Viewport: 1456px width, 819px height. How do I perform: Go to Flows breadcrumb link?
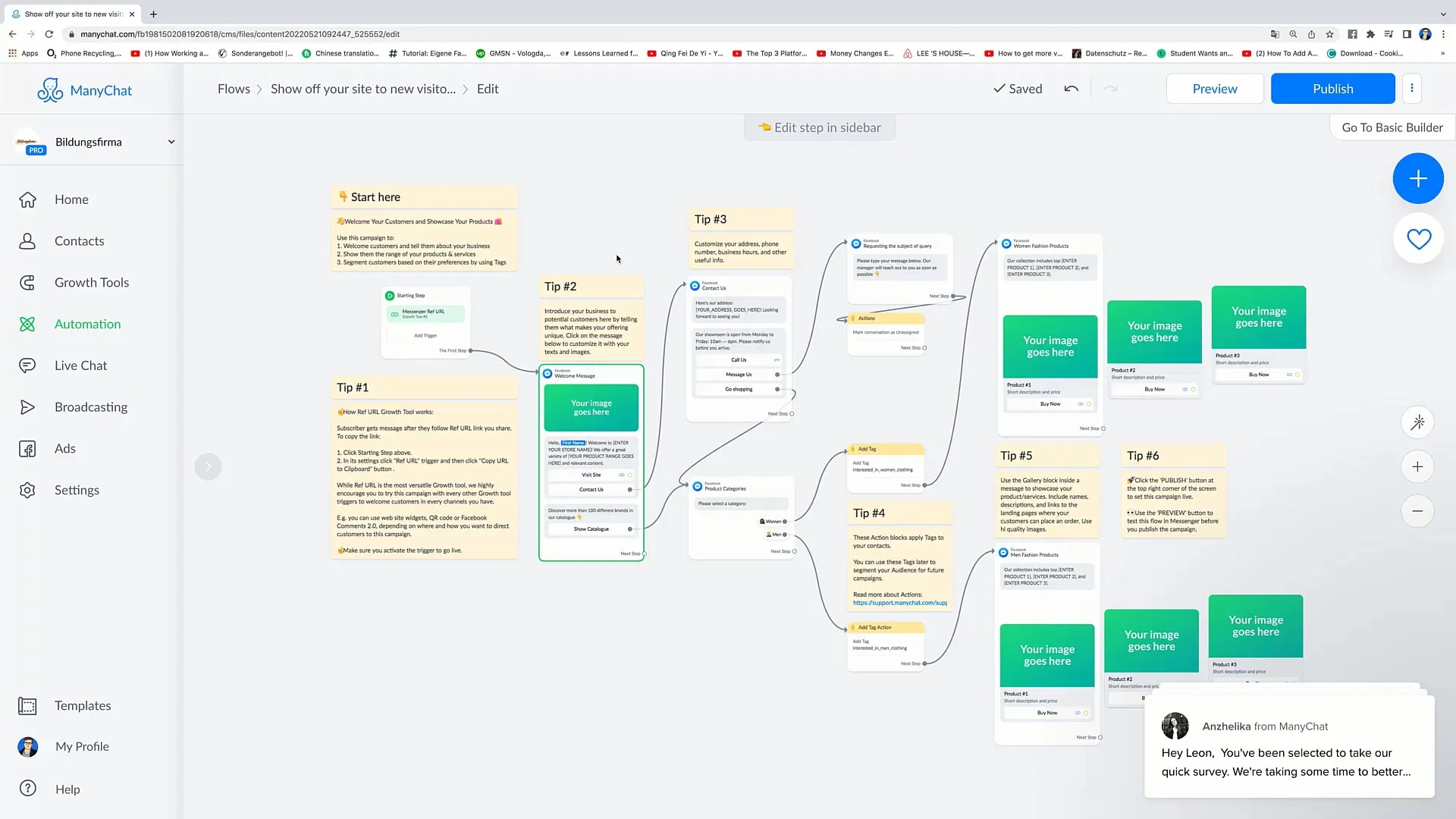(234, 89)
